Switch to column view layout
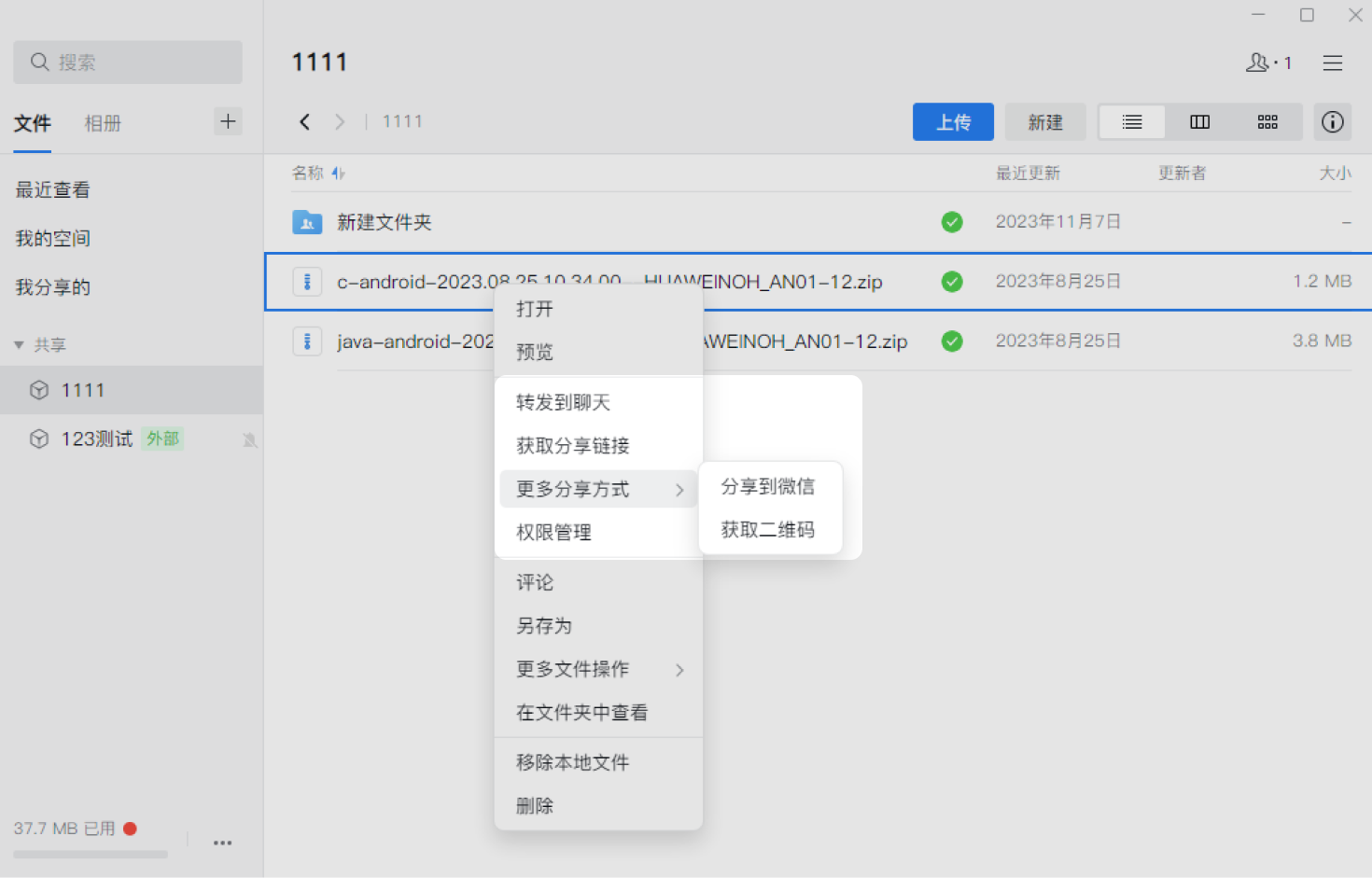This screenshot has width=1372, height=878. [1198, 121]
